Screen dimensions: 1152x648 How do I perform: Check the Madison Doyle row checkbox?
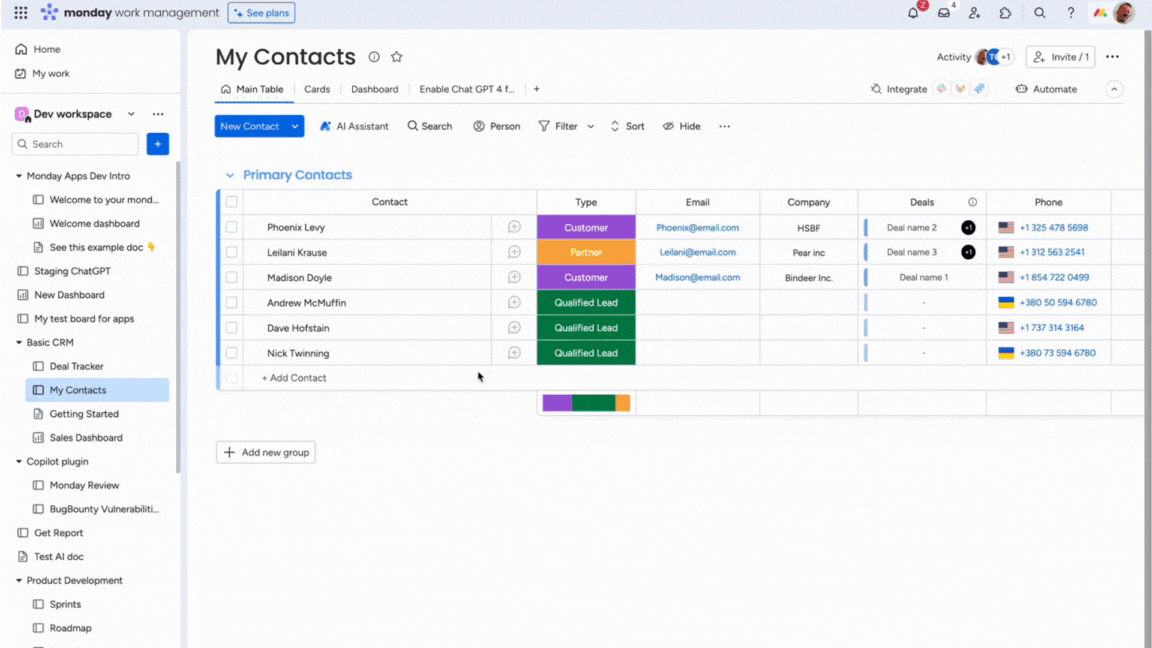point(231,277)
